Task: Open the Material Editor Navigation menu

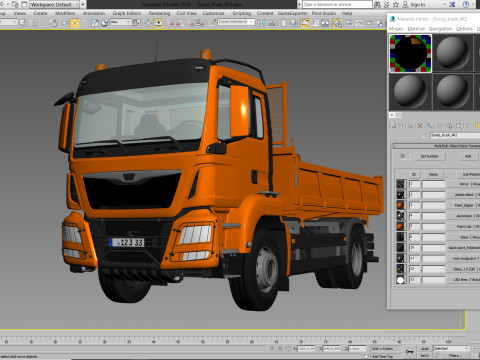Action: coord(440,29)
